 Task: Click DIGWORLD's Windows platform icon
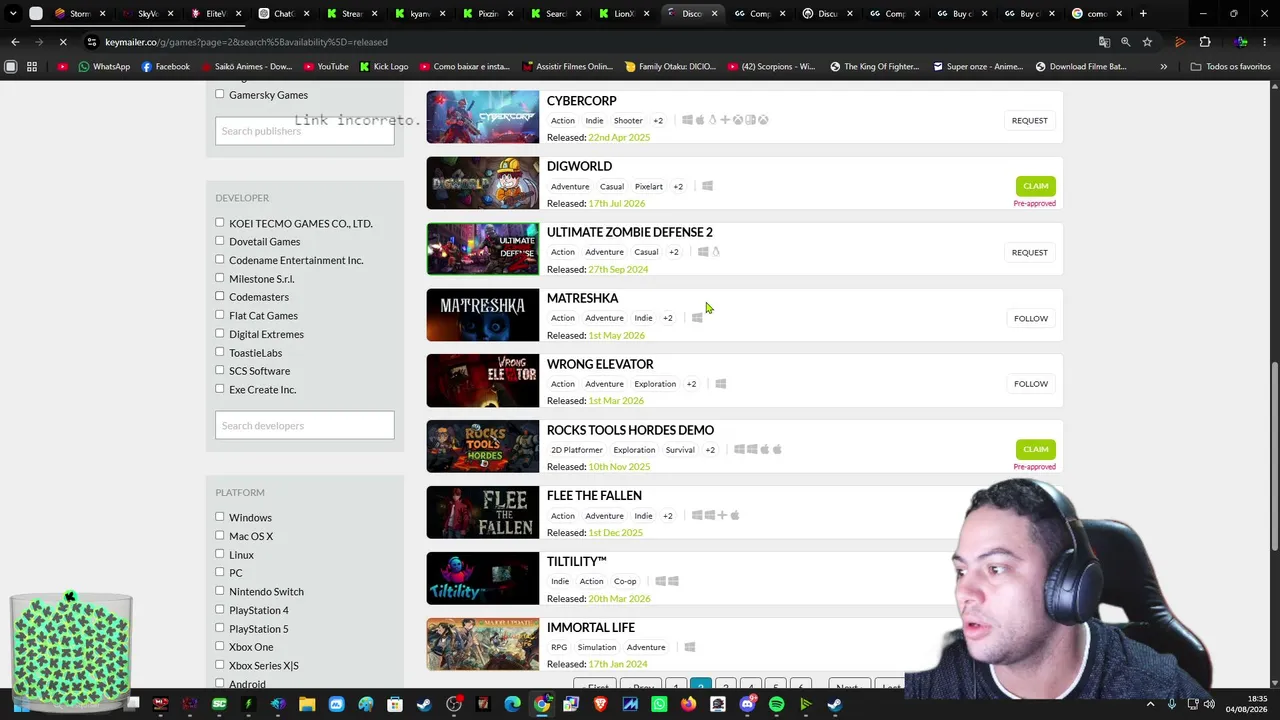pyautogui.click(x=707, y=186)
